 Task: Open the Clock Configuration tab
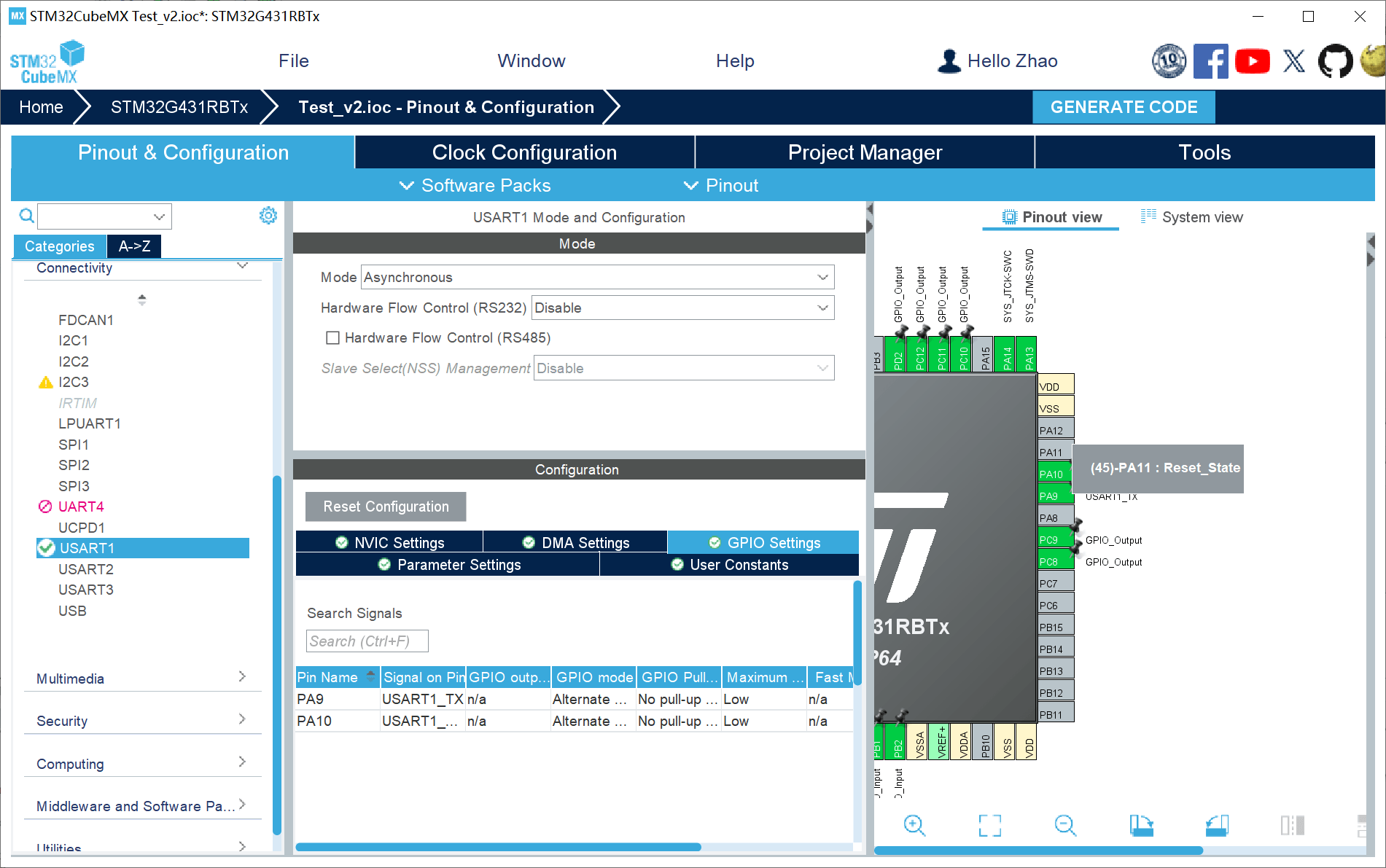click(x=524, y=152)
